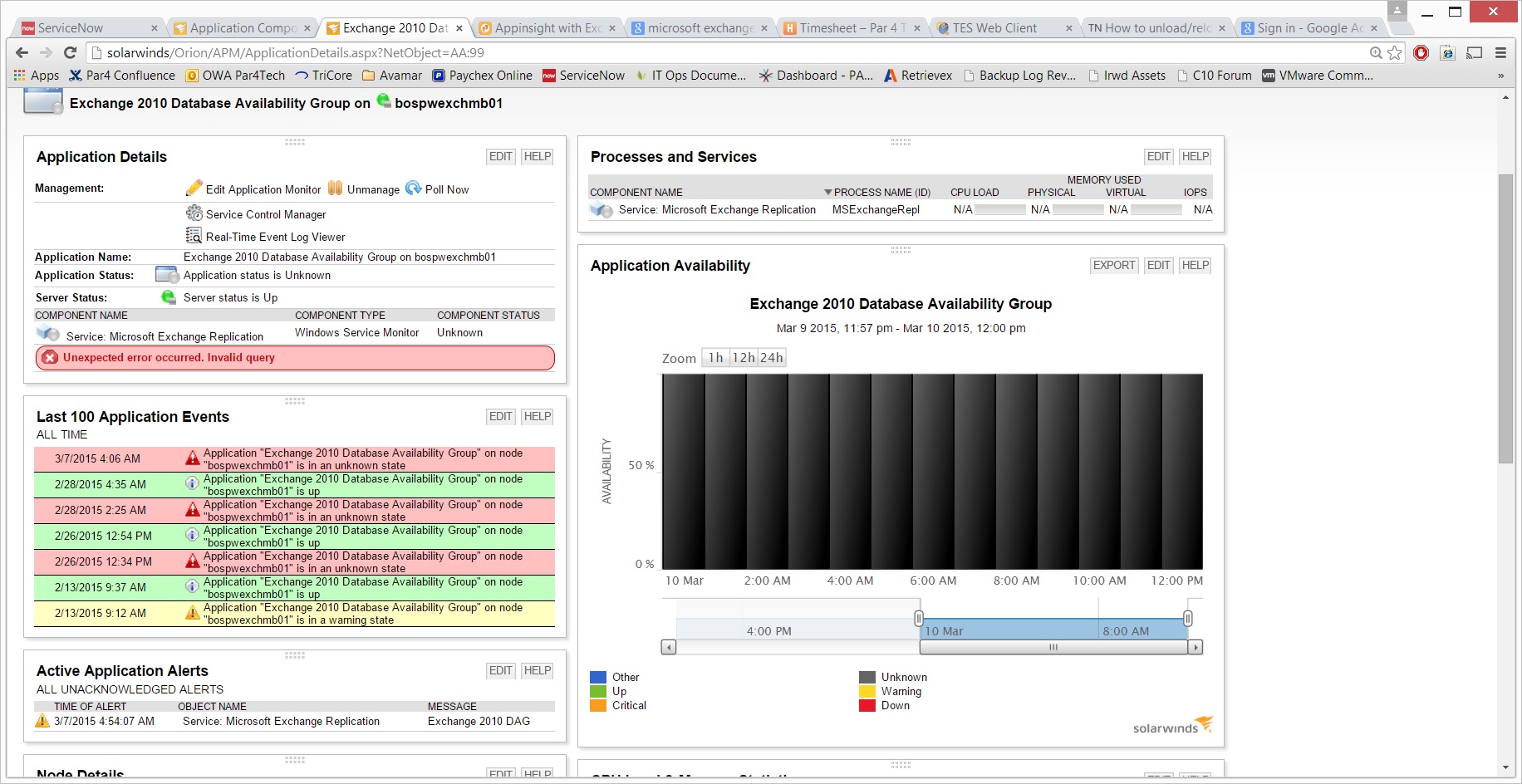The image size is (1522, 784).
Task: Click the Windows Service Monitor component type text
Action: pos(357,333)
